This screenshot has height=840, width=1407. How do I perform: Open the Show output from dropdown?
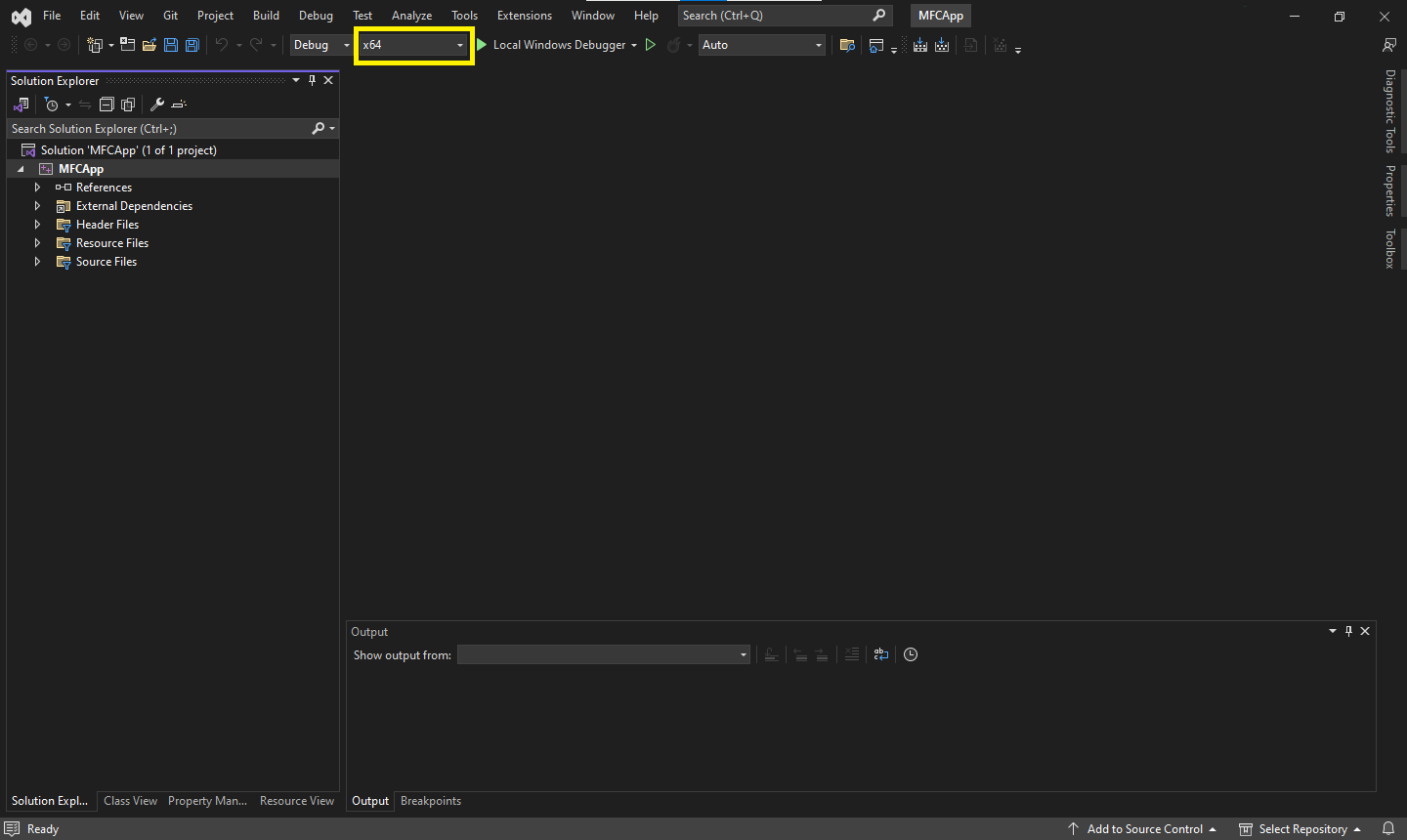(604, 654)
